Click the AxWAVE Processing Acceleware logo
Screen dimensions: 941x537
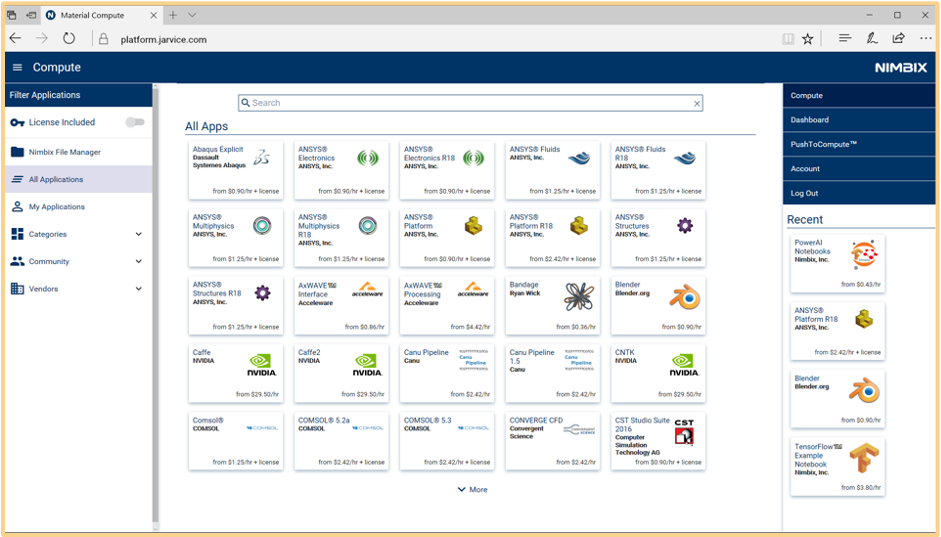[473, 289]
